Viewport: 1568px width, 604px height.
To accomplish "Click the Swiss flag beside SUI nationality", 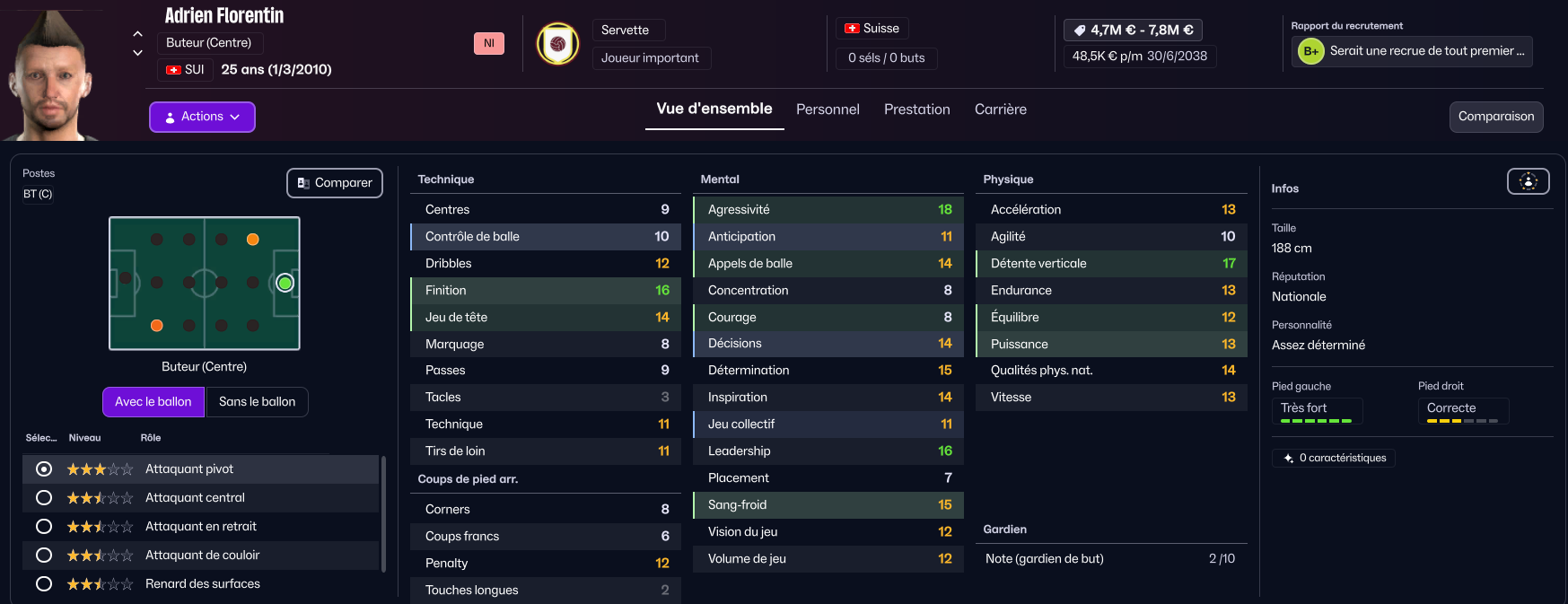I will (174, 70).
